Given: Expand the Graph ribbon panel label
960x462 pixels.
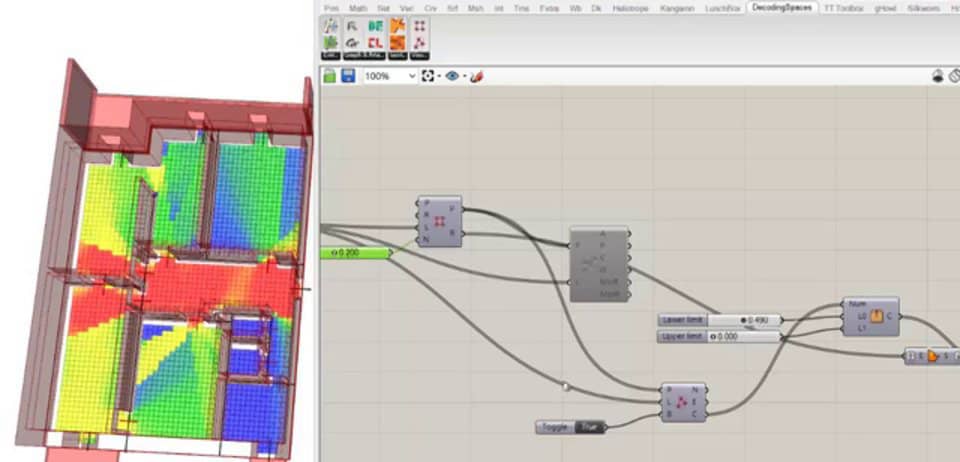Looking at the screenshot, I should tap(364, 56).
